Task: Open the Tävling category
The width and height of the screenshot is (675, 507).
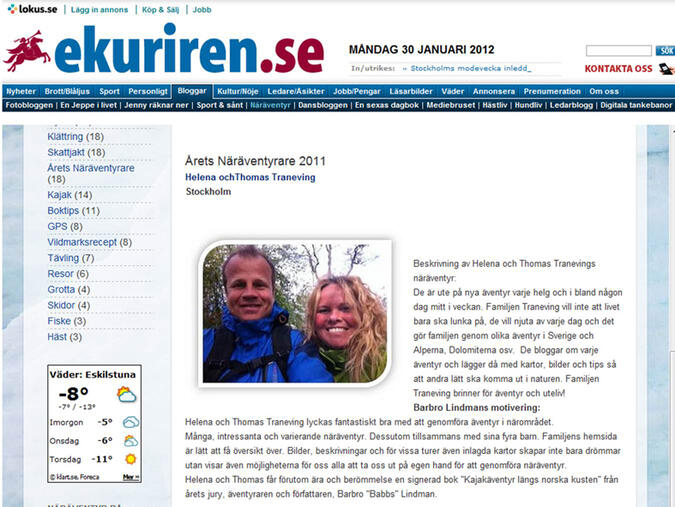Action: point(63,258)
